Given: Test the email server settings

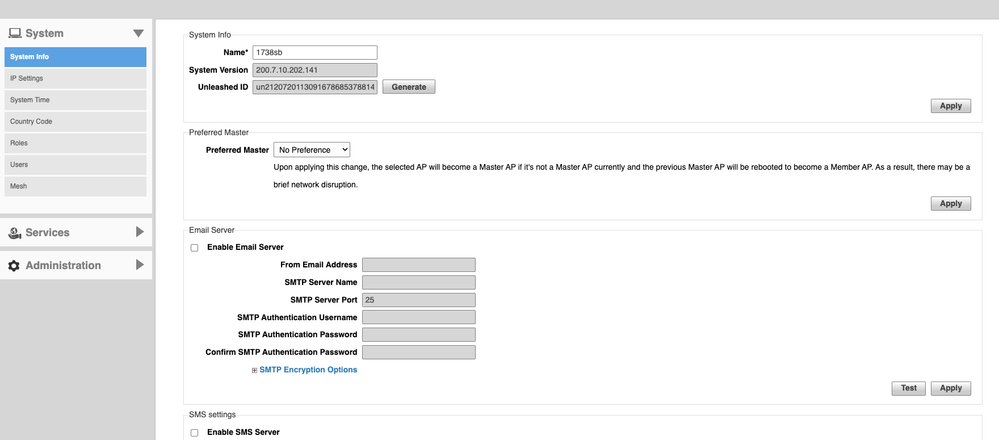Looking at the screenshot, I should (908, 388).
